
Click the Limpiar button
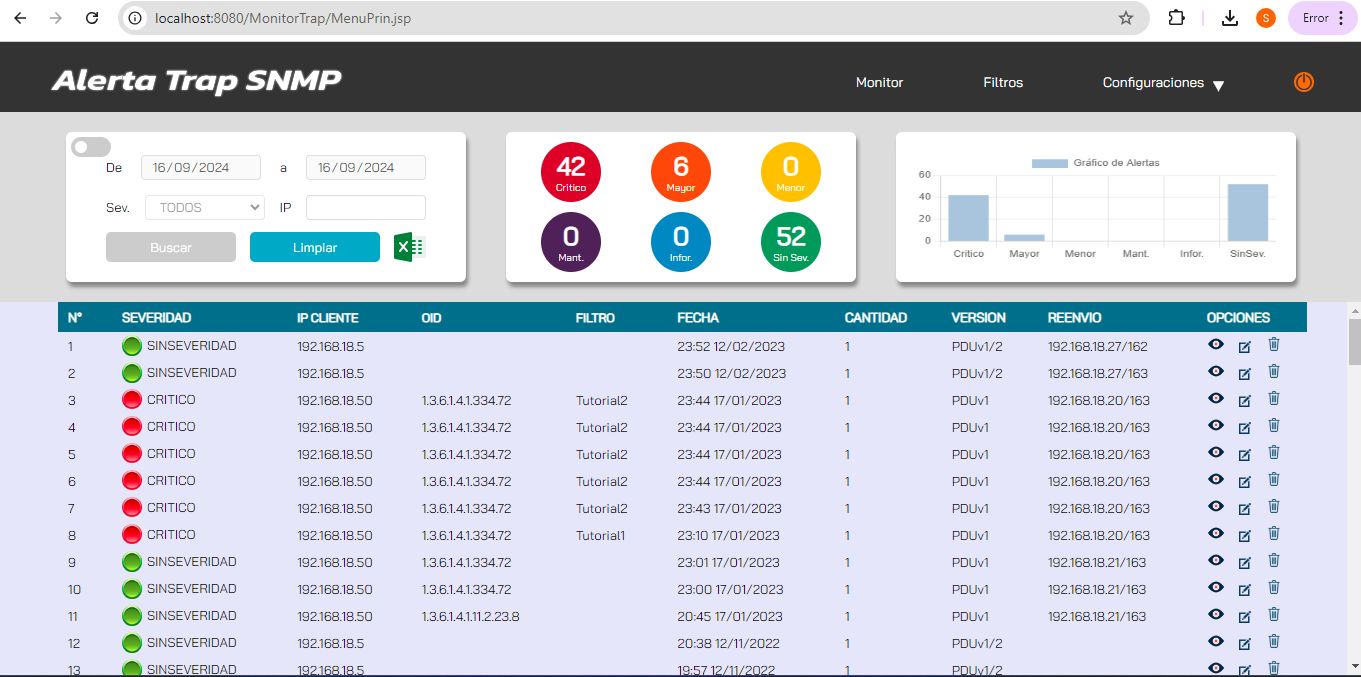coord(315,247)
